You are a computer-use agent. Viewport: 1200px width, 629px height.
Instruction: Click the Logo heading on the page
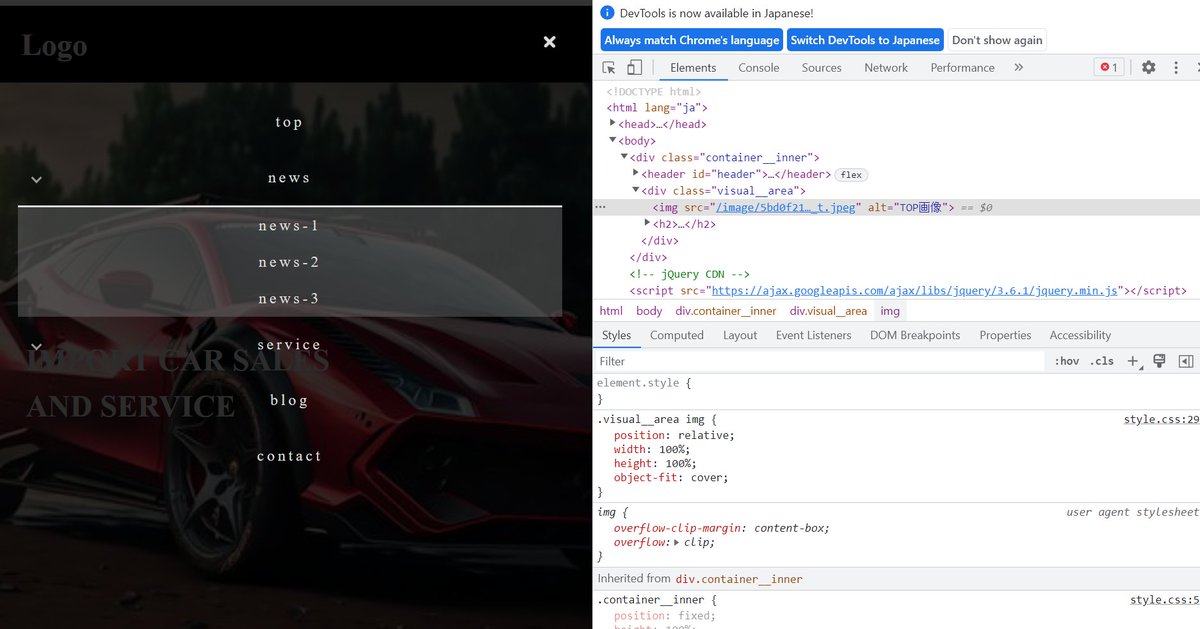coord(54,46)
